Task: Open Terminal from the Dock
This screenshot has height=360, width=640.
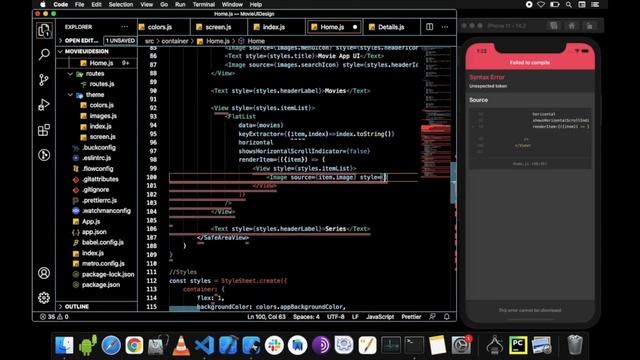Action: 414,345
